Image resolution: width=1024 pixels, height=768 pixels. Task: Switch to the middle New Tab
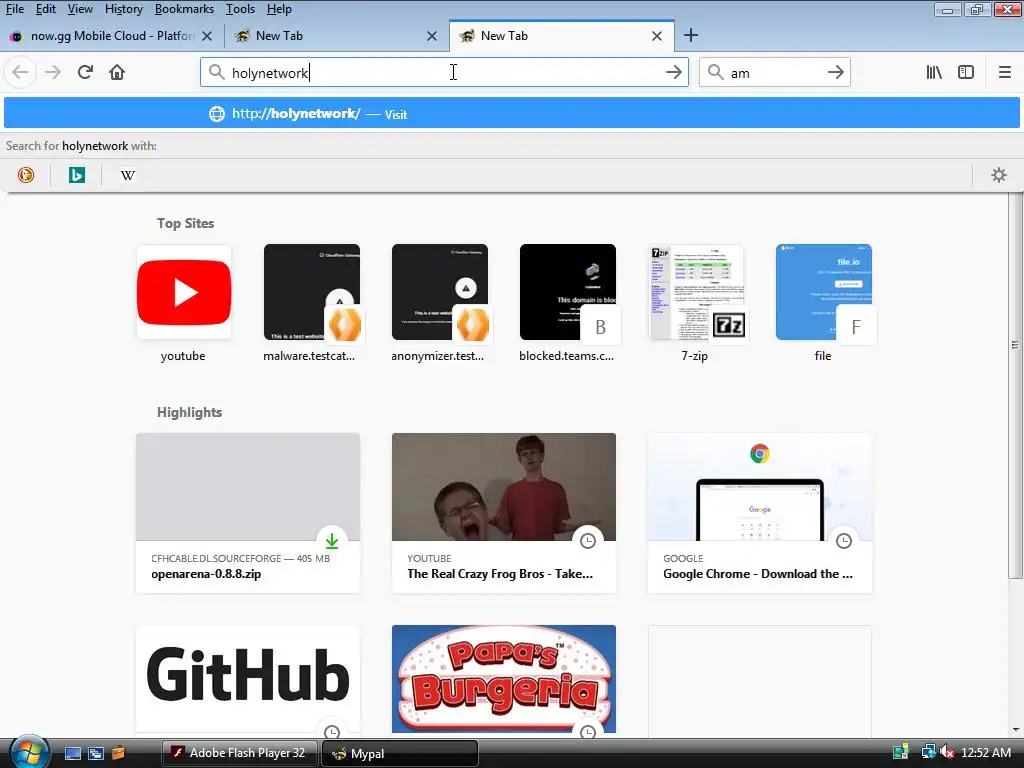pos(336,36)
